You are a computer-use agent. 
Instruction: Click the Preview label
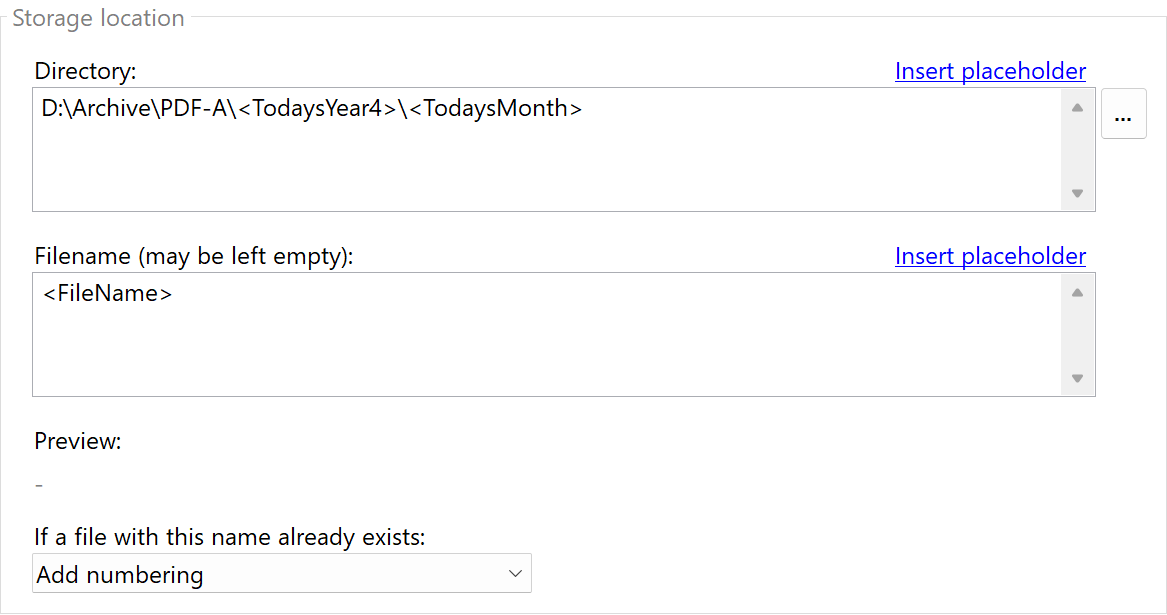coord(78,441)
